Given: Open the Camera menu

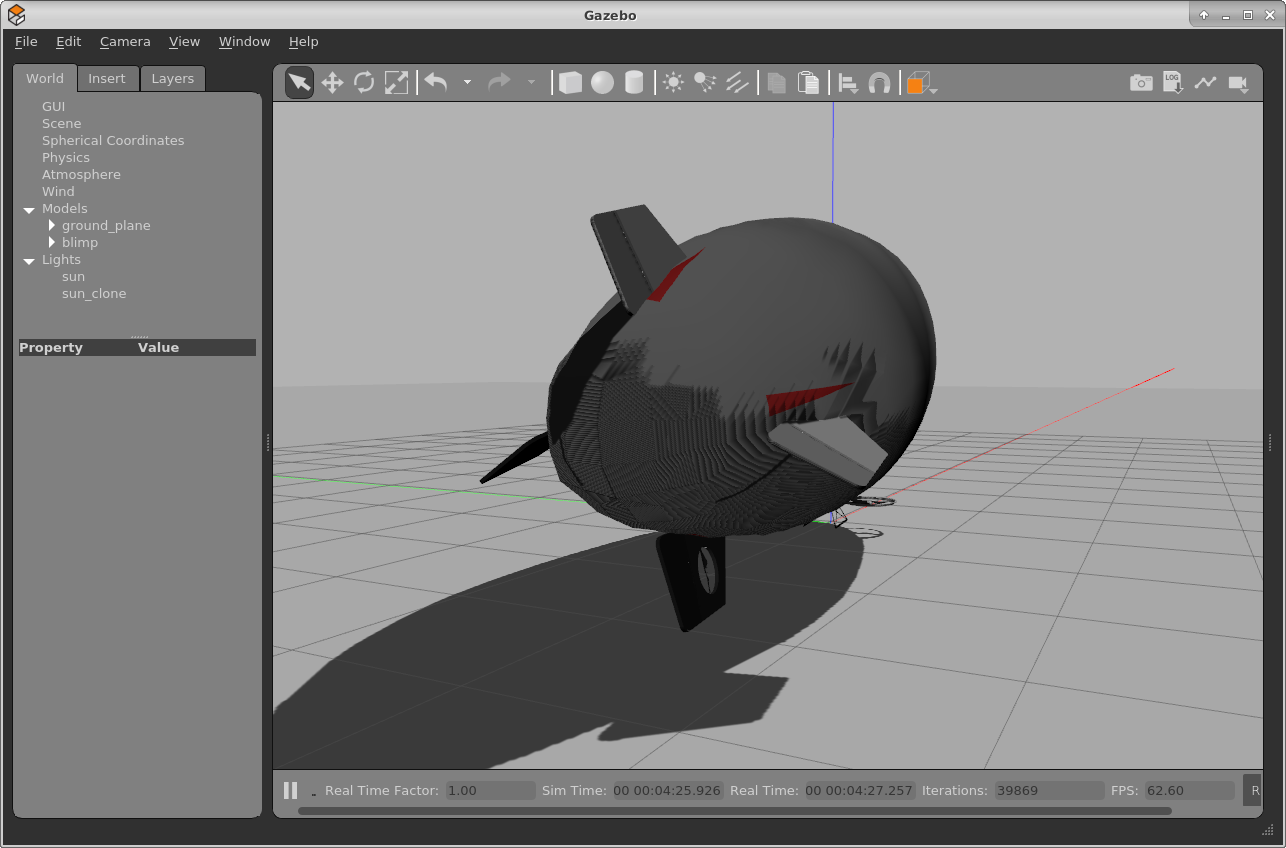Looking at the screenshot, I should click(x=125, y=42).
